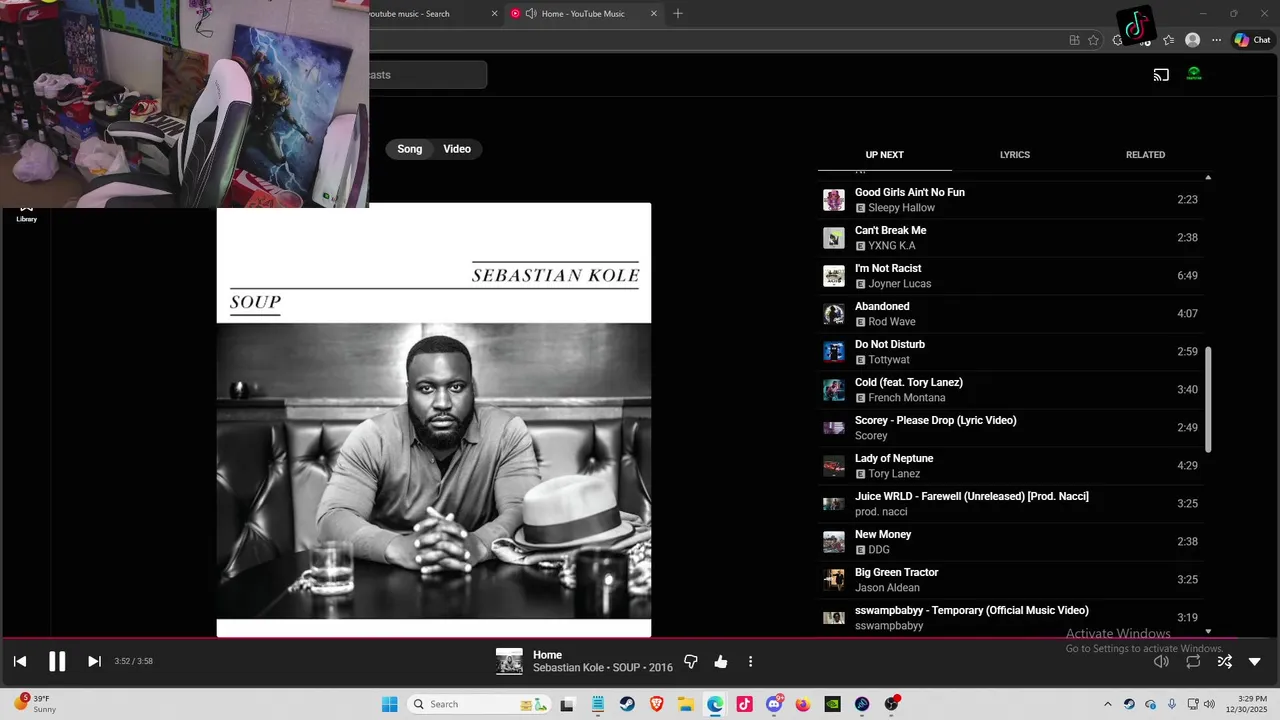
Task: Dislike the song Home
Action: 690,661
